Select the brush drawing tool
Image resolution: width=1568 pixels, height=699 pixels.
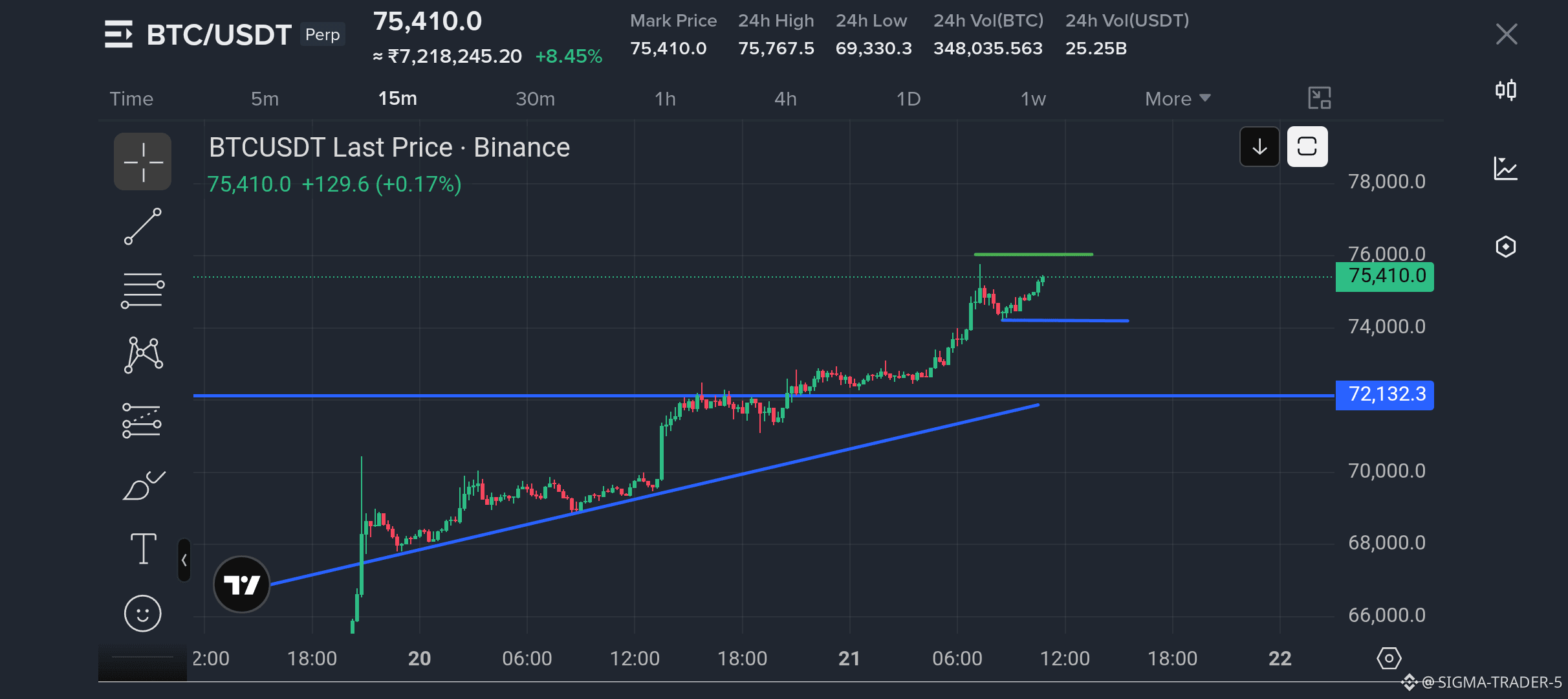pyautogui.click(x=144, y=485)
